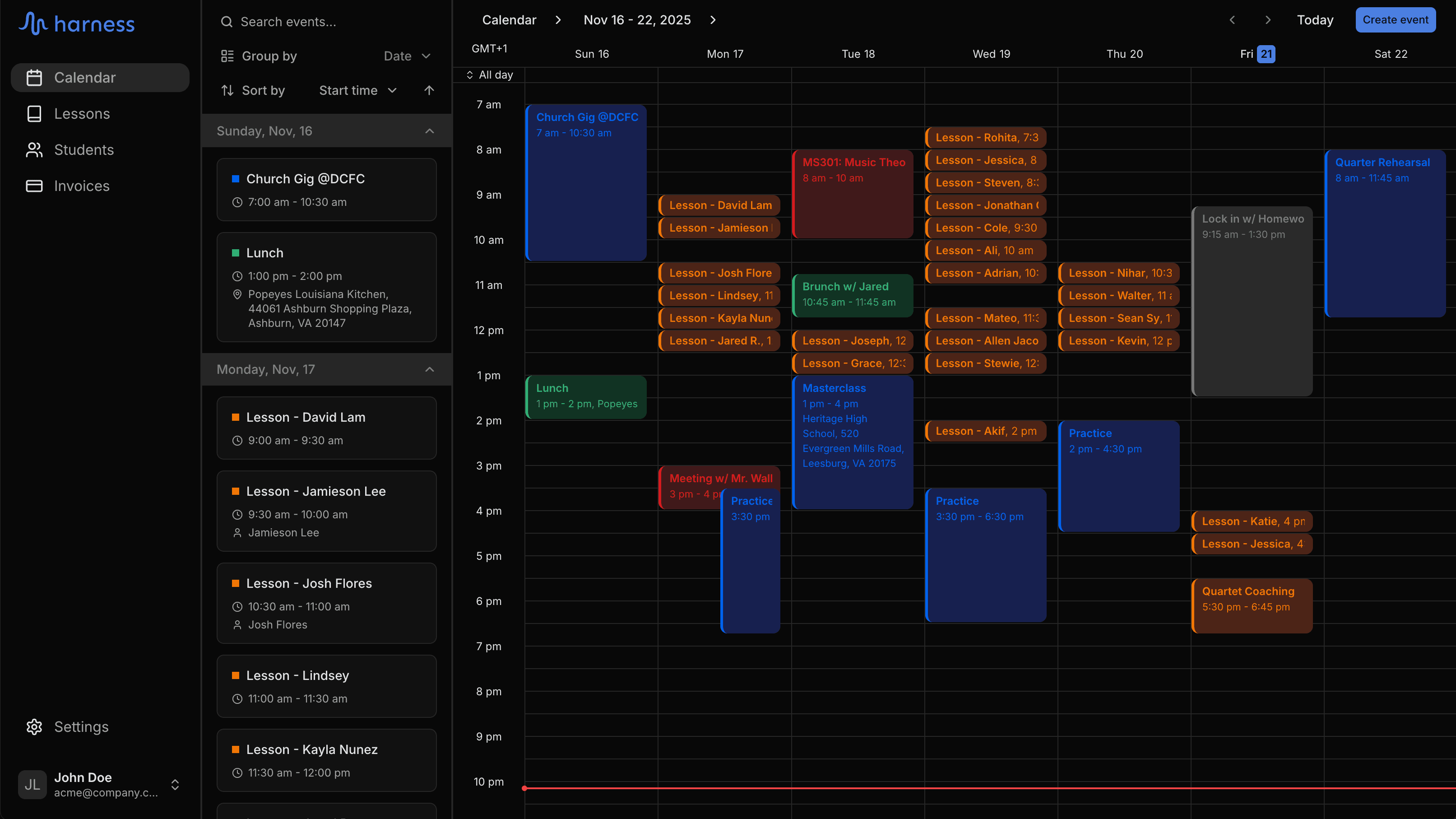Toggle ascending sort direction arrow
Screen dimensions: 1456x819
click(x=429, y=90)
